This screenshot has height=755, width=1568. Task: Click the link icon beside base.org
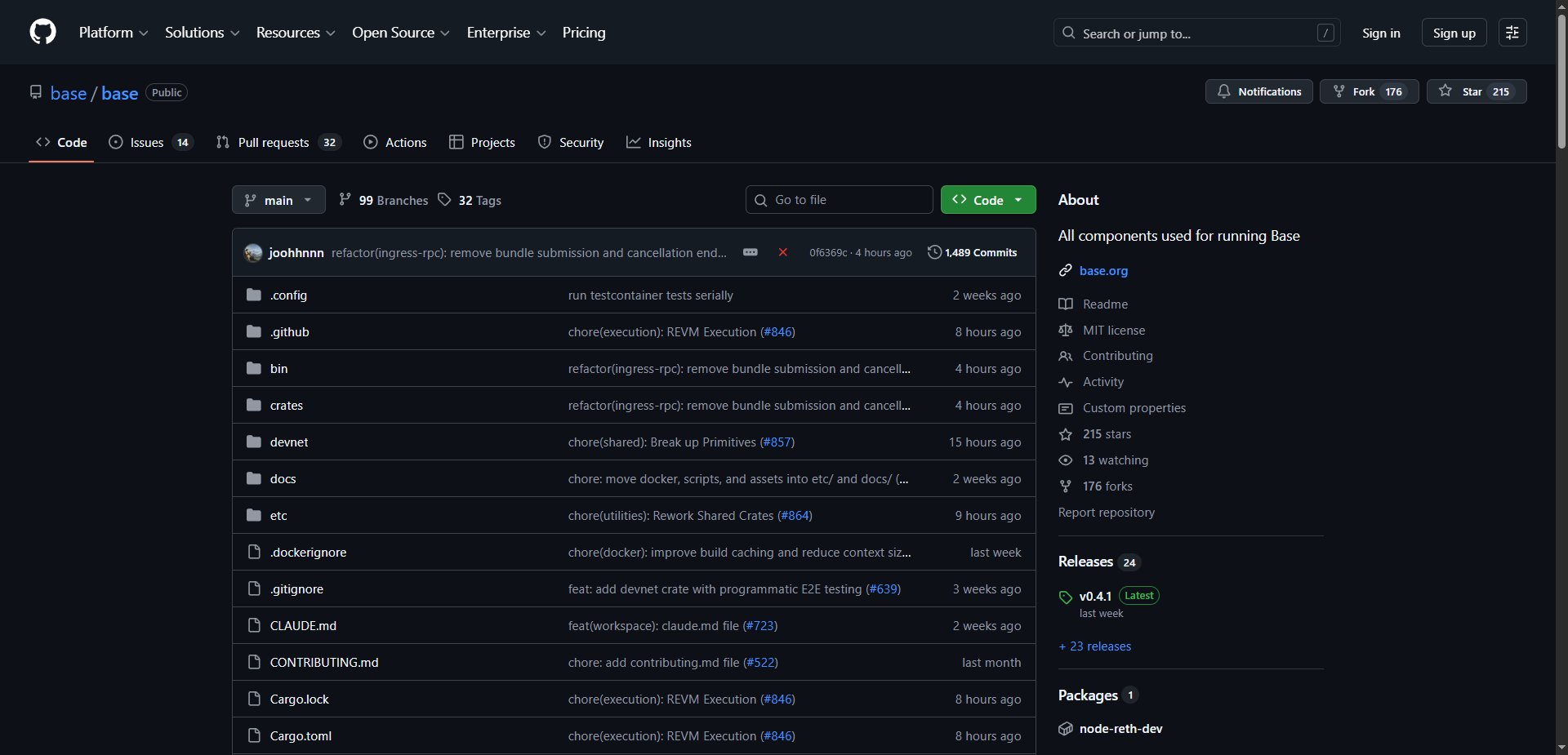coord(1065,270)
